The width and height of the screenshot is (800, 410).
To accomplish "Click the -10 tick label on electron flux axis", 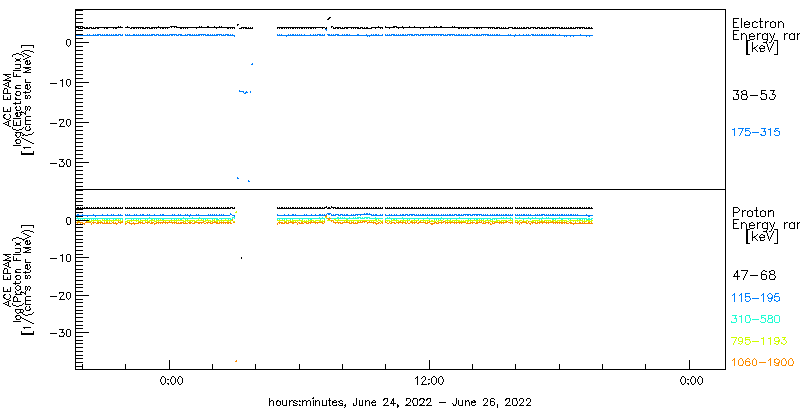I will 61,83.
